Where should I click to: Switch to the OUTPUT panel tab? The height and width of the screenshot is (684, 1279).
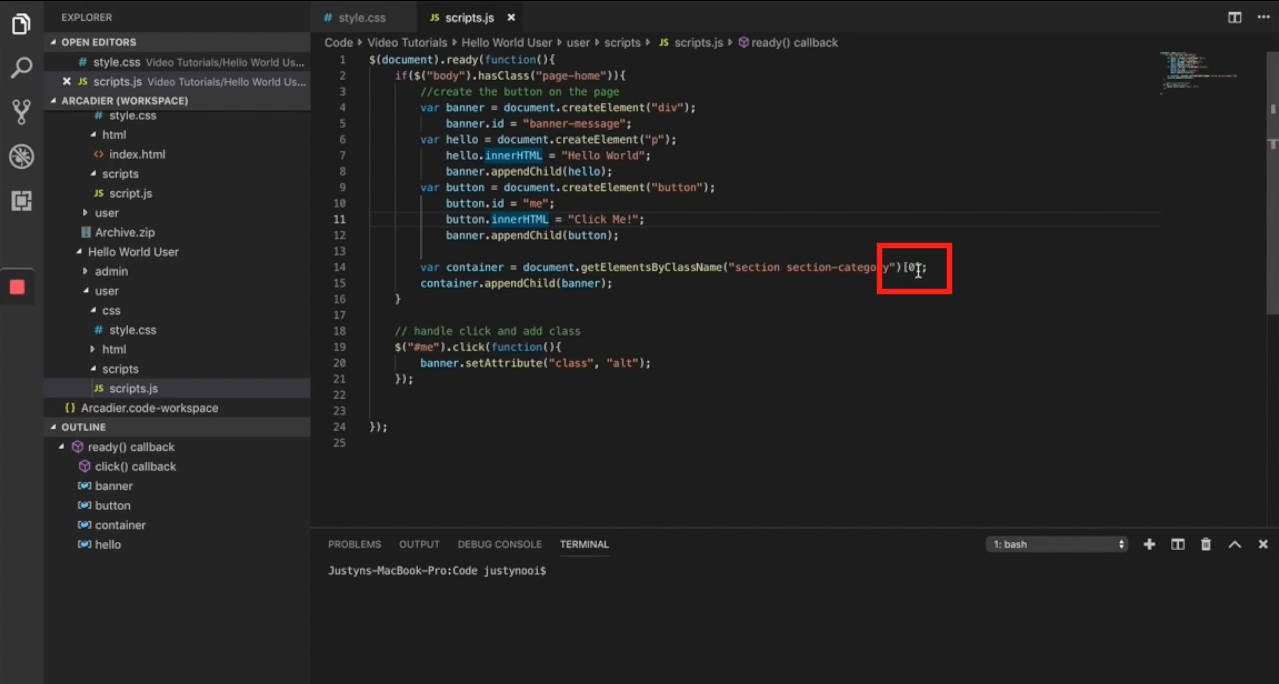pyautogui.click(x=419, y=544)
